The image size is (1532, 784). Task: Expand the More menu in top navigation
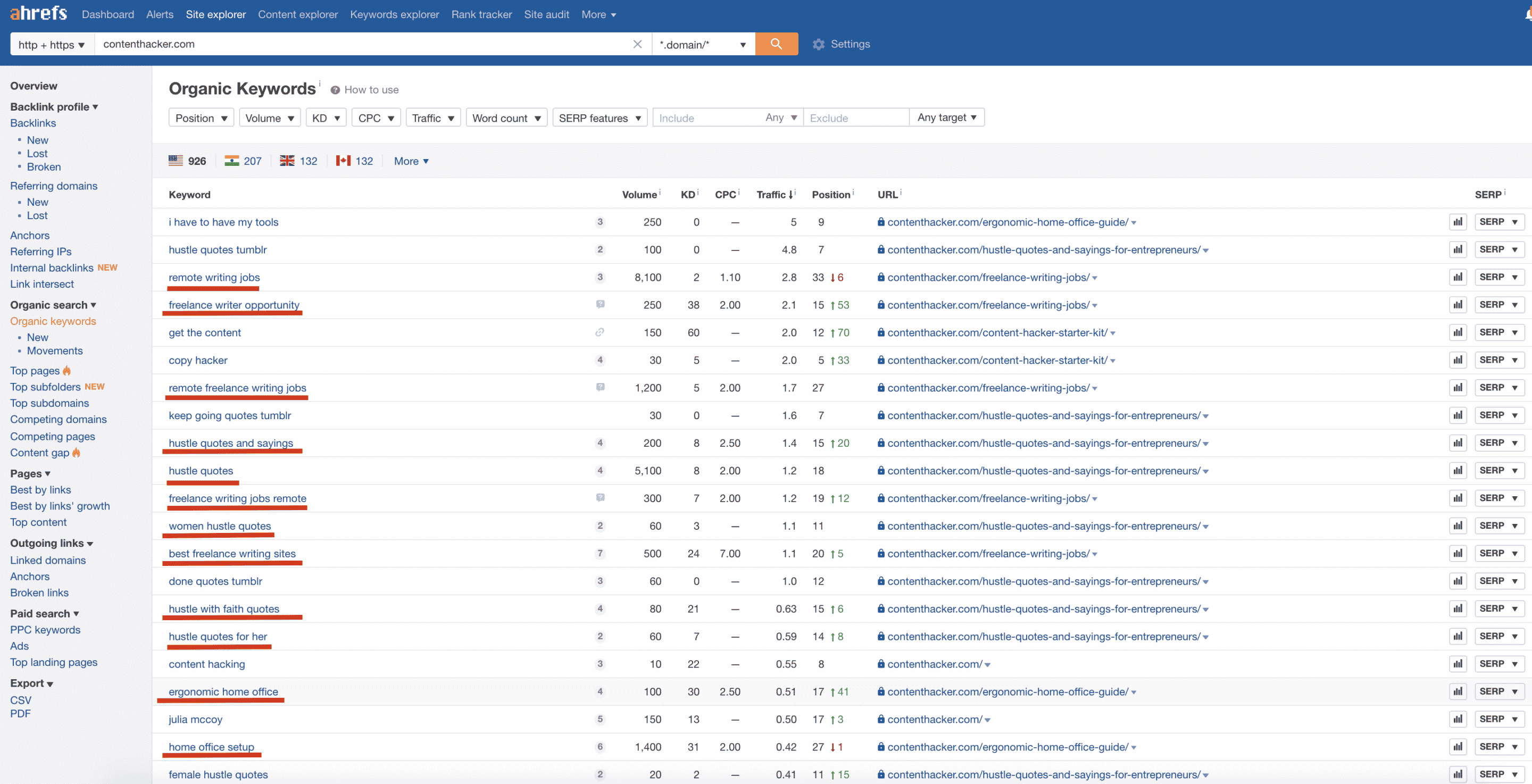(598, 14)
